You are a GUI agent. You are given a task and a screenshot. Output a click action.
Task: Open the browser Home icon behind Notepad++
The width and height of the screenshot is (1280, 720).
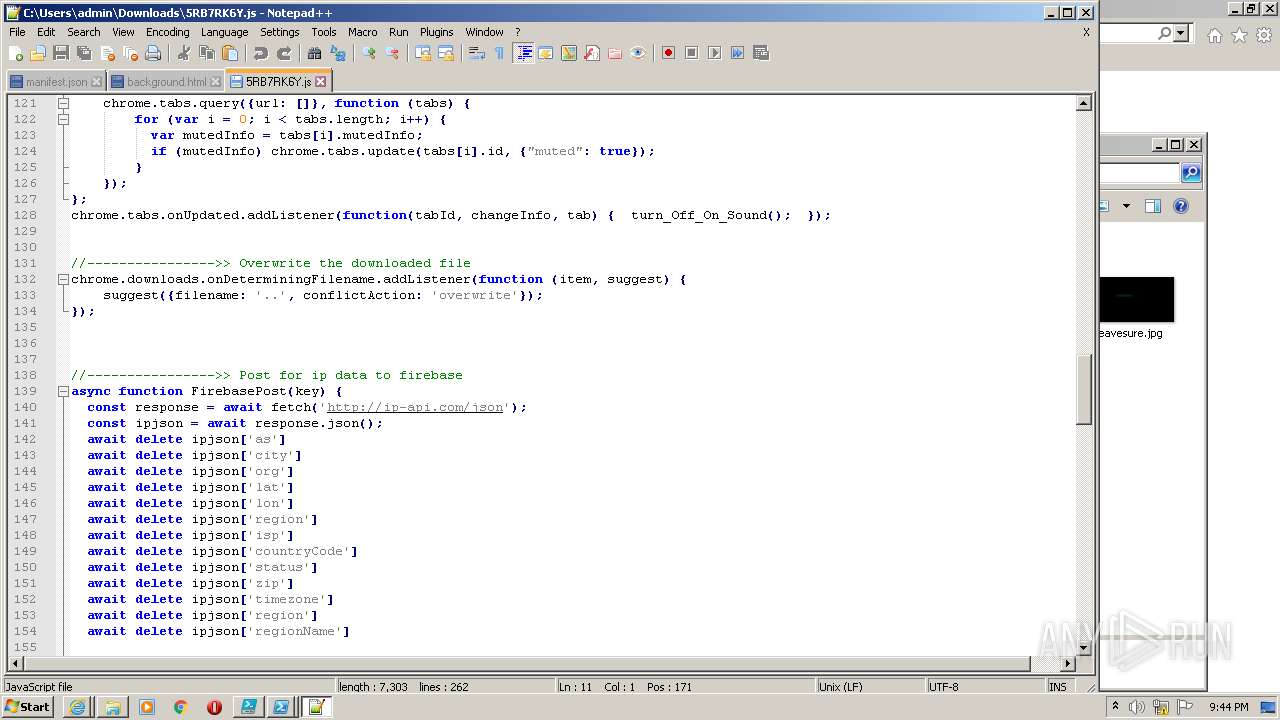click(x=1214, y=35)
